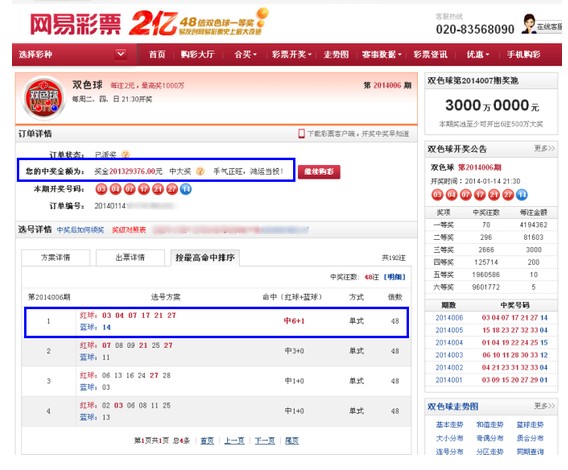Go to 下一页 in pagination
The image size is (568, 470).
tap(265, 441)
